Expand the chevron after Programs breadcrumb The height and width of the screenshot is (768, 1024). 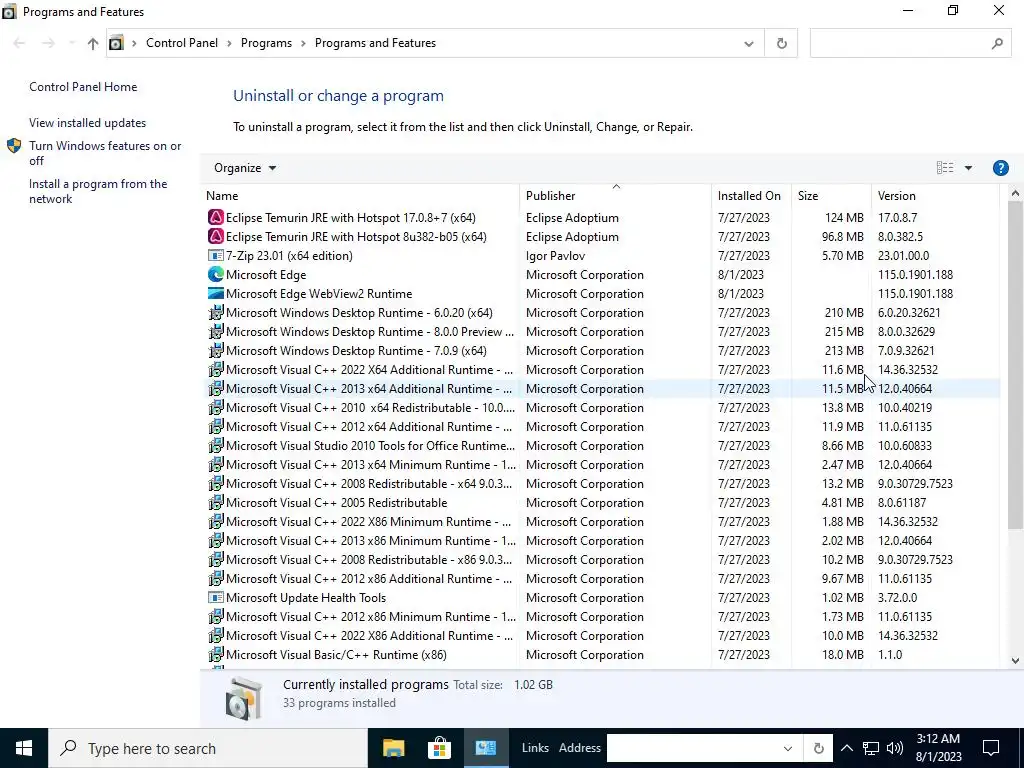(304, 43)
